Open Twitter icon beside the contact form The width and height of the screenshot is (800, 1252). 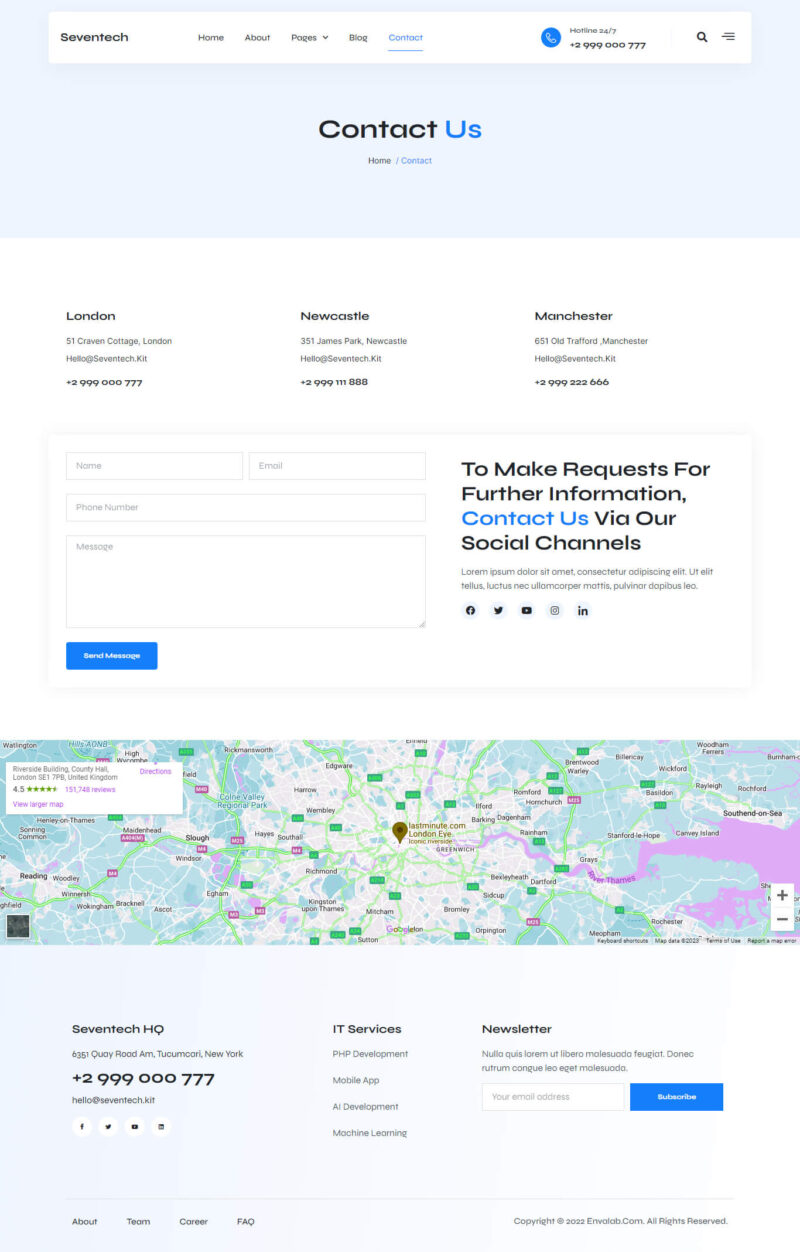click(x=499, y=611)
